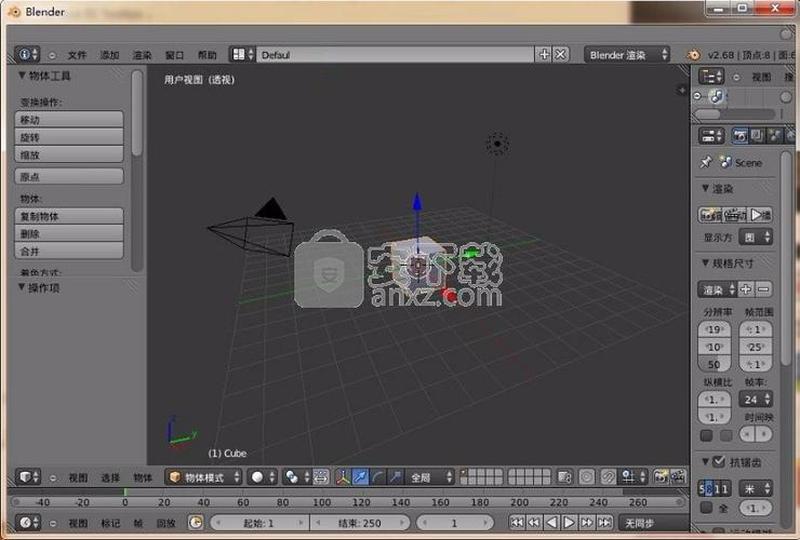Open the Outliner editor type selector
800x540 pixels.
click(711, 77)
